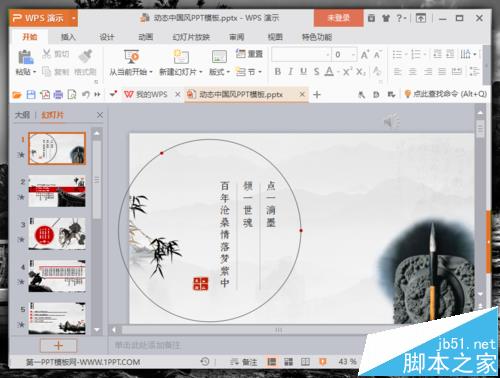The image size is (500, 378).
Task: Select slide 3 thumbnail with red circle
Action: click(x=57, y=234)
